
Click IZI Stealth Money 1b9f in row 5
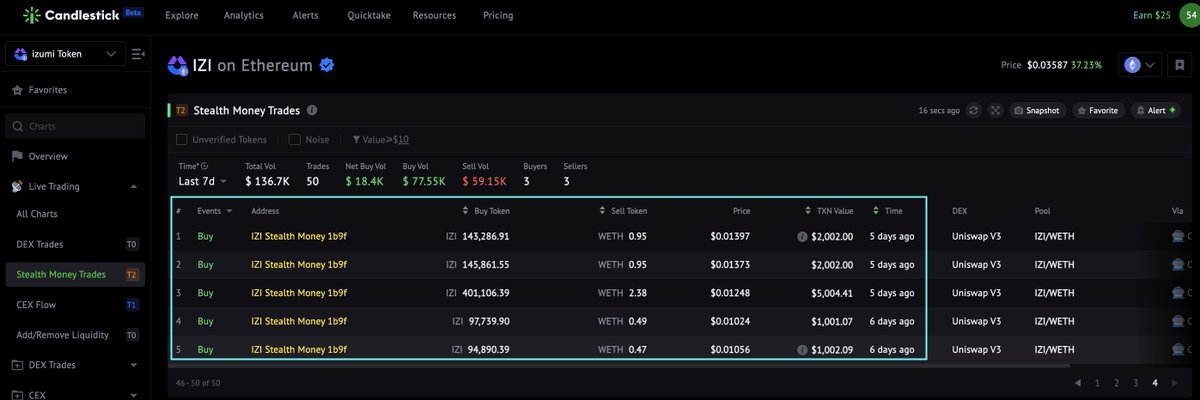(x=299, y=350)
